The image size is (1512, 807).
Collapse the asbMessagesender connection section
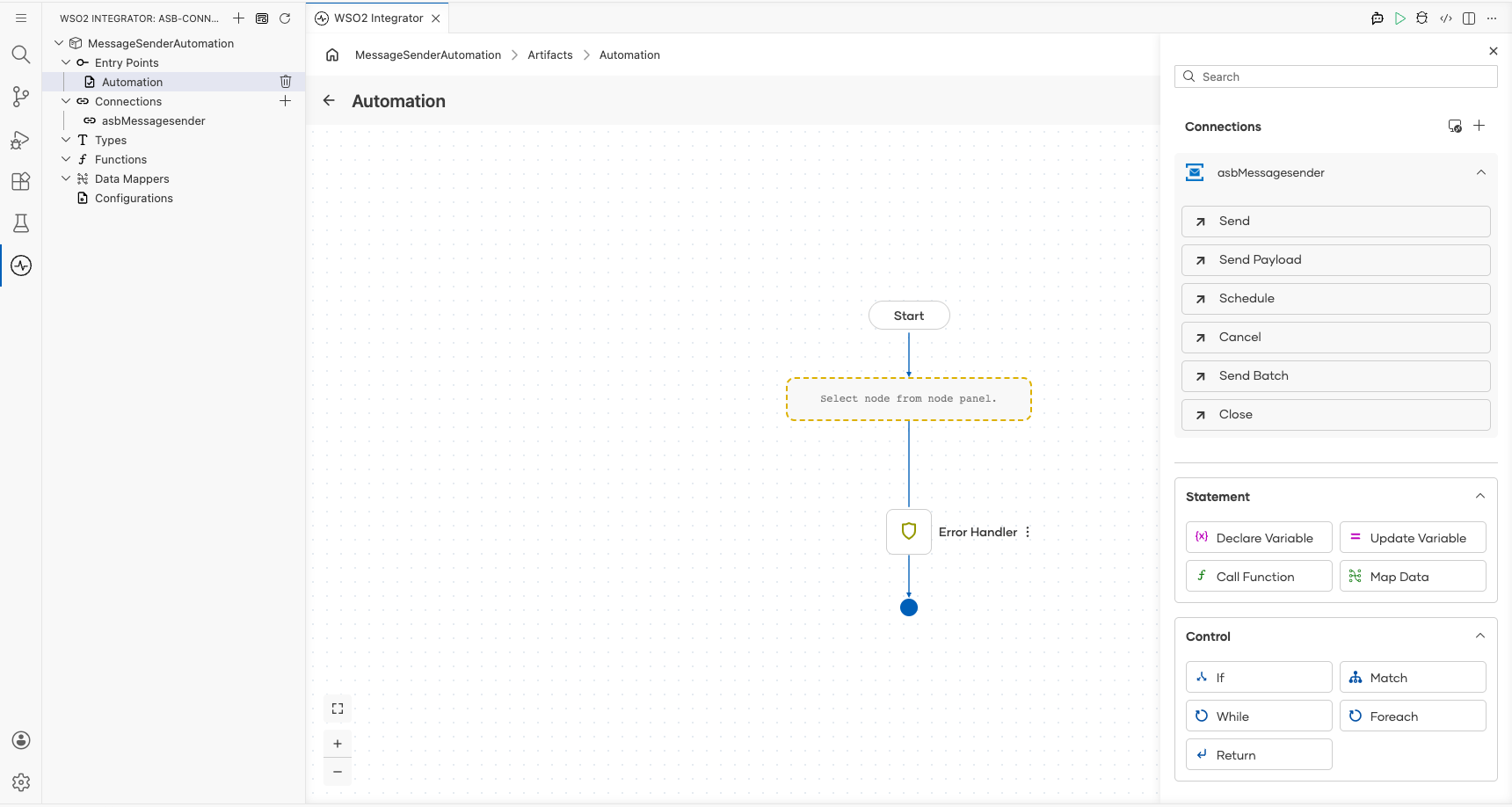pos(1481,172)
